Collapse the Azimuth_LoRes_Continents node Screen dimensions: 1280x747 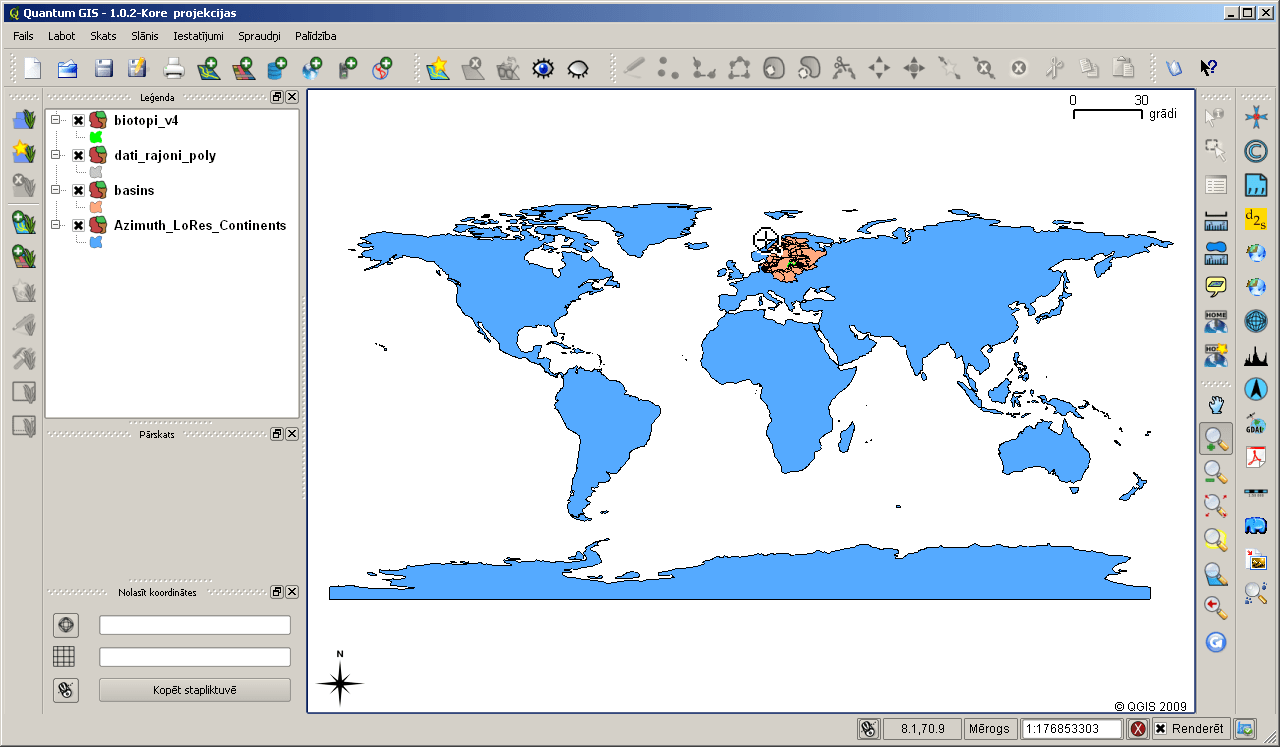(56, 225)
